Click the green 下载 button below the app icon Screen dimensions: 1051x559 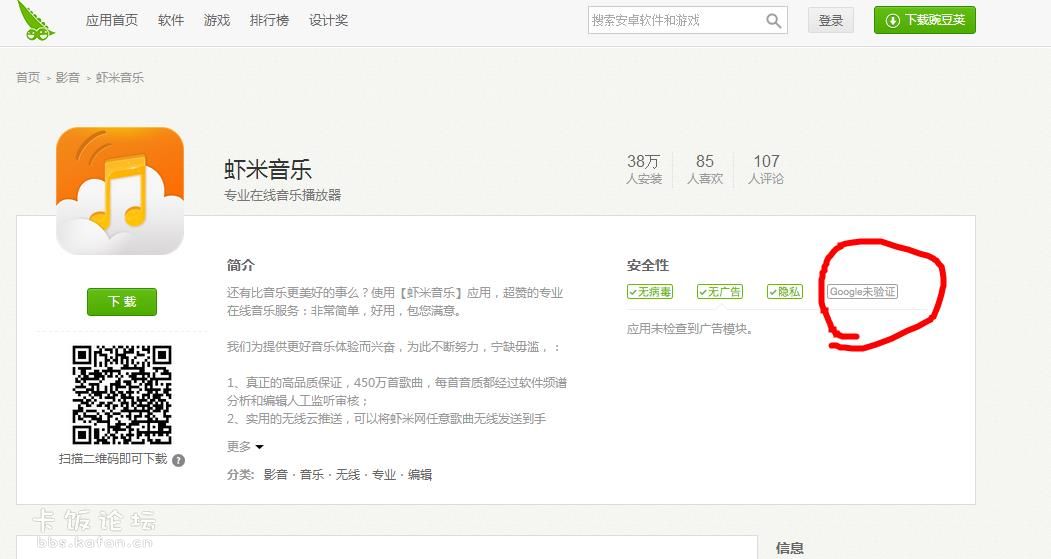[122, 302]
